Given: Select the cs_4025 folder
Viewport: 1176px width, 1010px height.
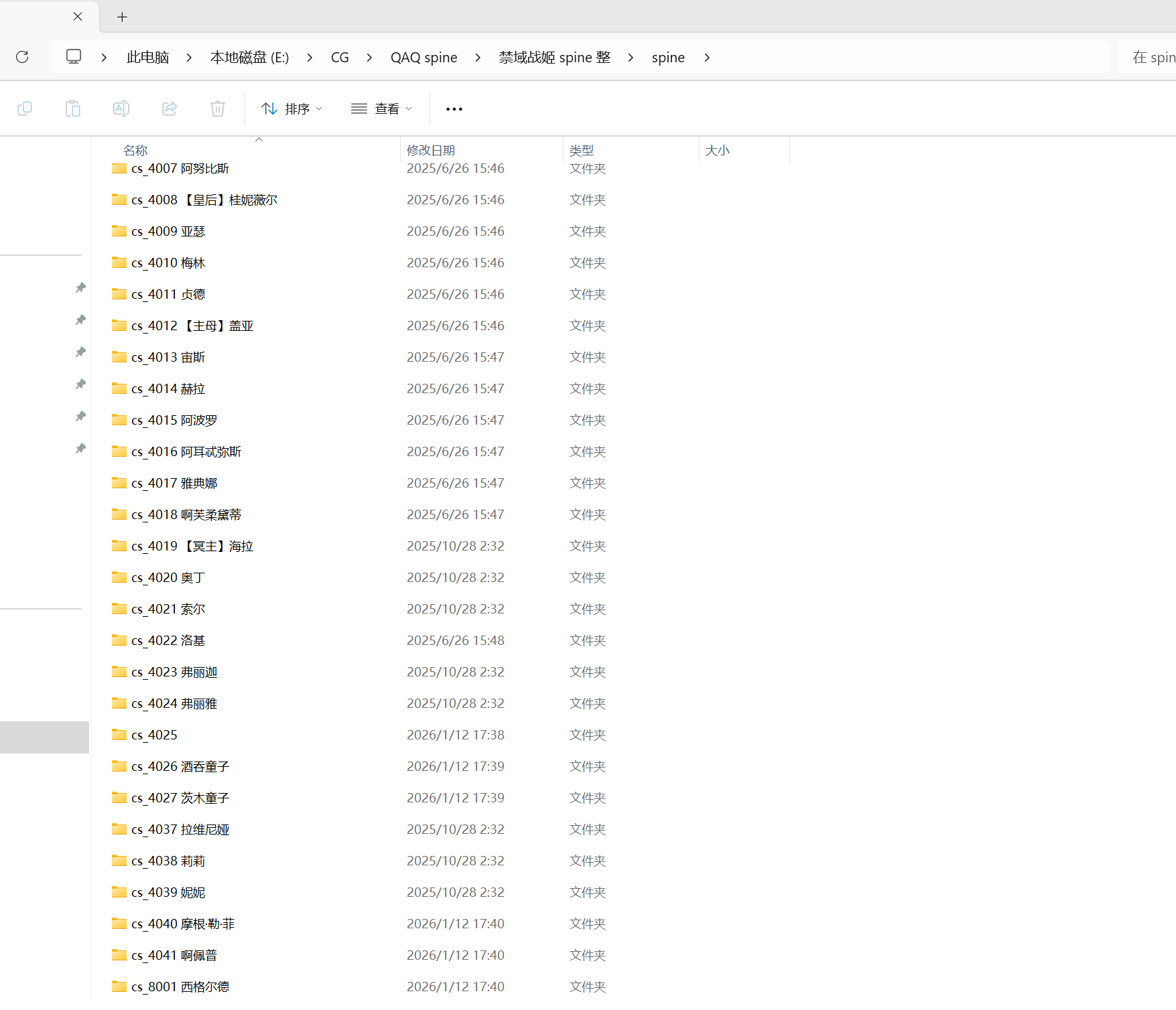Looking at the screenshot, I should pyautogui.click(x=154, y=735).
